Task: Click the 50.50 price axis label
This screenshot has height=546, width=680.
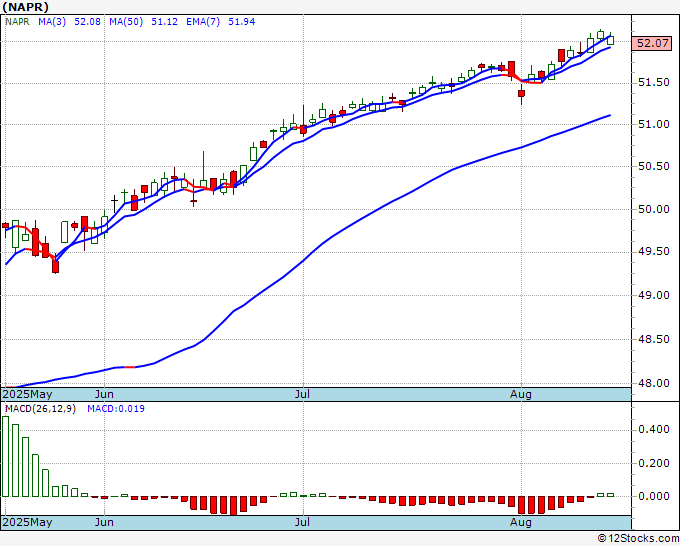Action: tap(654, 167)
